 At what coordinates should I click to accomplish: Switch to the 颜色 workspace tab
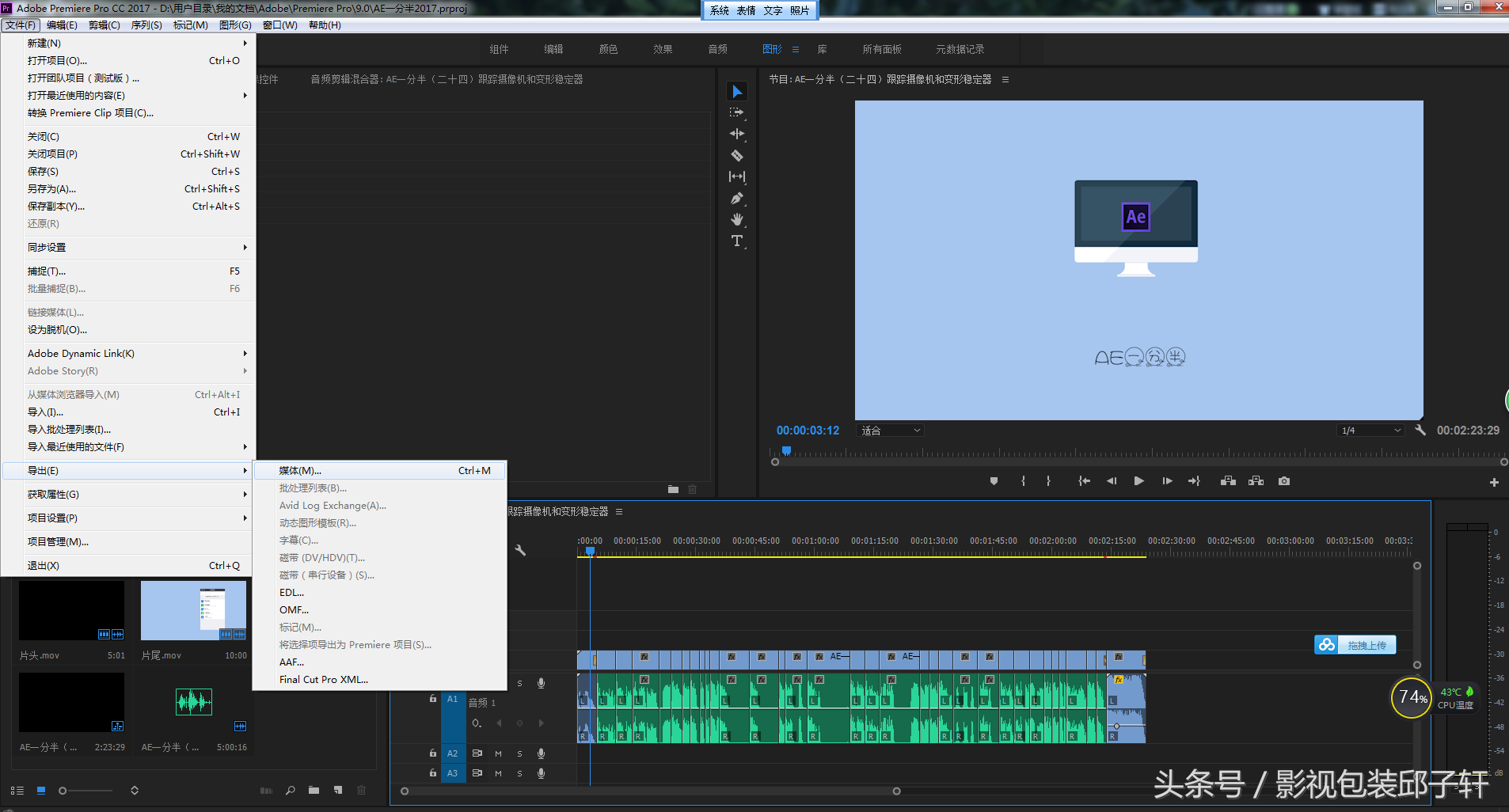pos(608,49)
